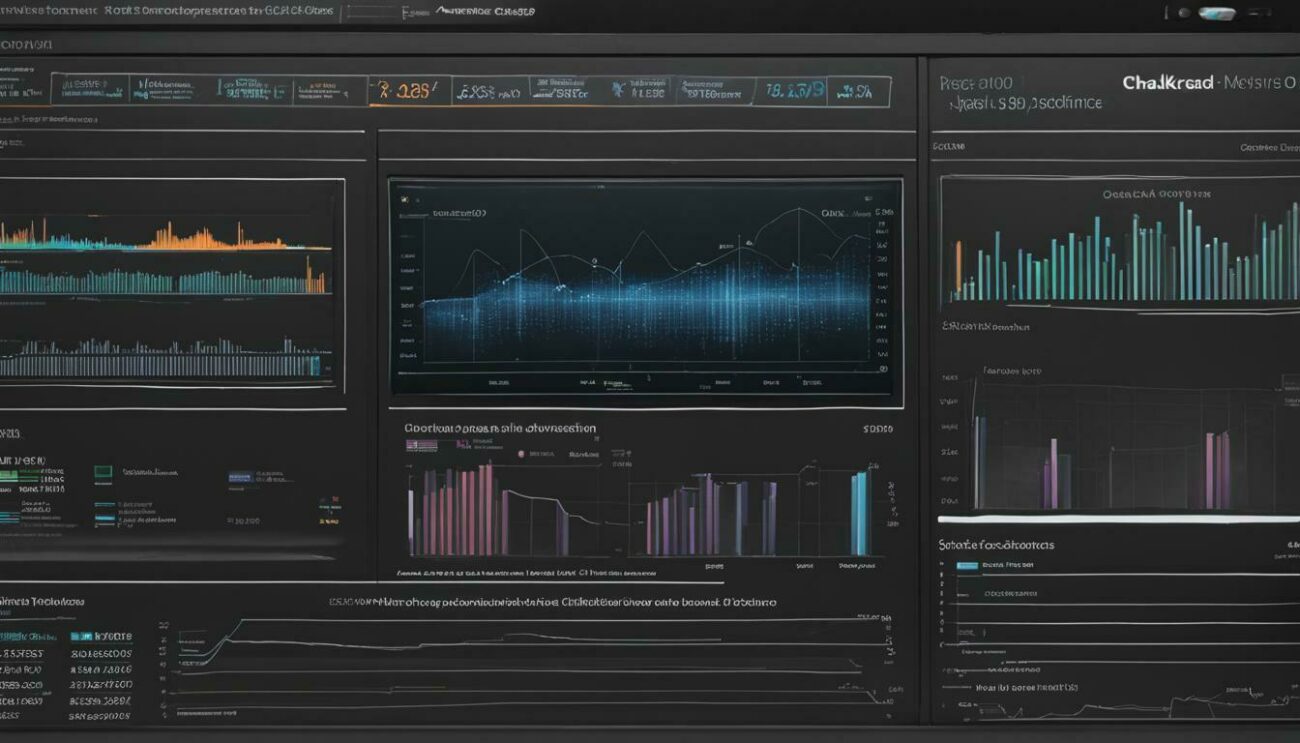Select the last cyan metric tile in stats bar
This screenshot has height=743, width=1300.
(858, 91)
